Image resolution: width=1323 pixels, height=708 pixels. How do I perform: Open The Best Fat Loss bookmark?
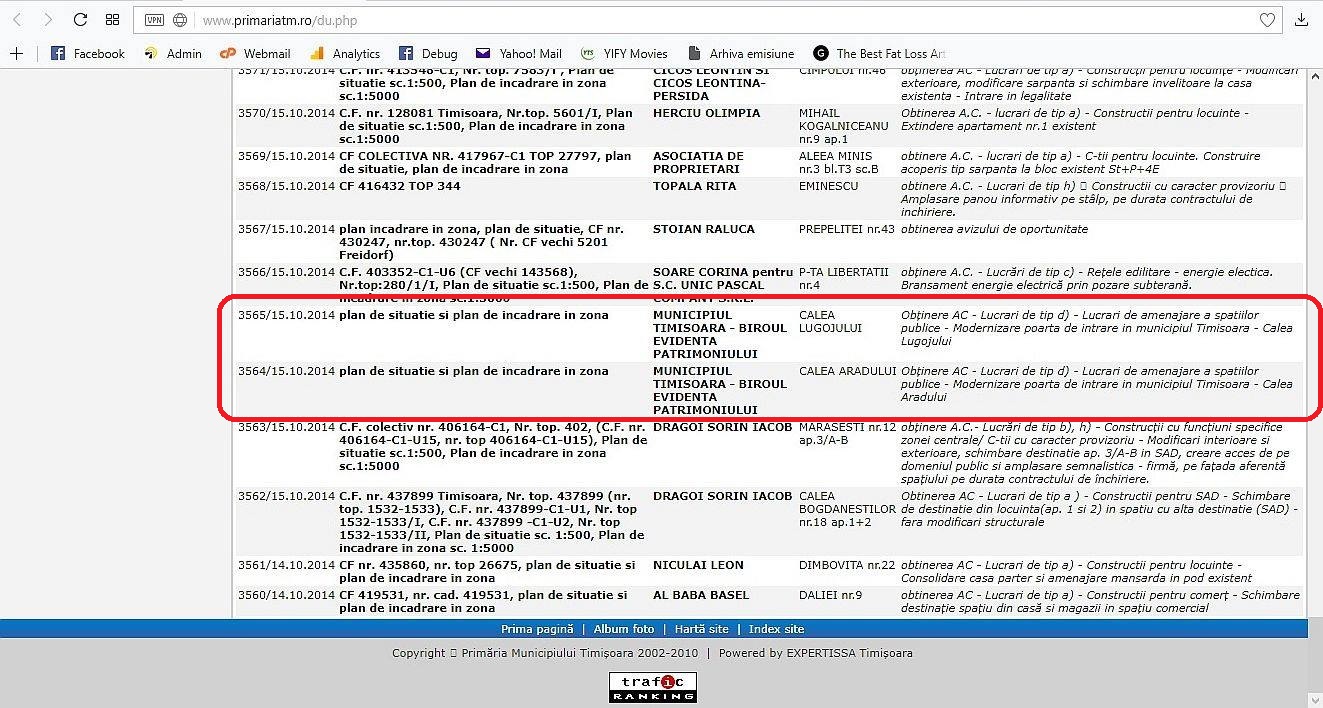pos(880,54)
